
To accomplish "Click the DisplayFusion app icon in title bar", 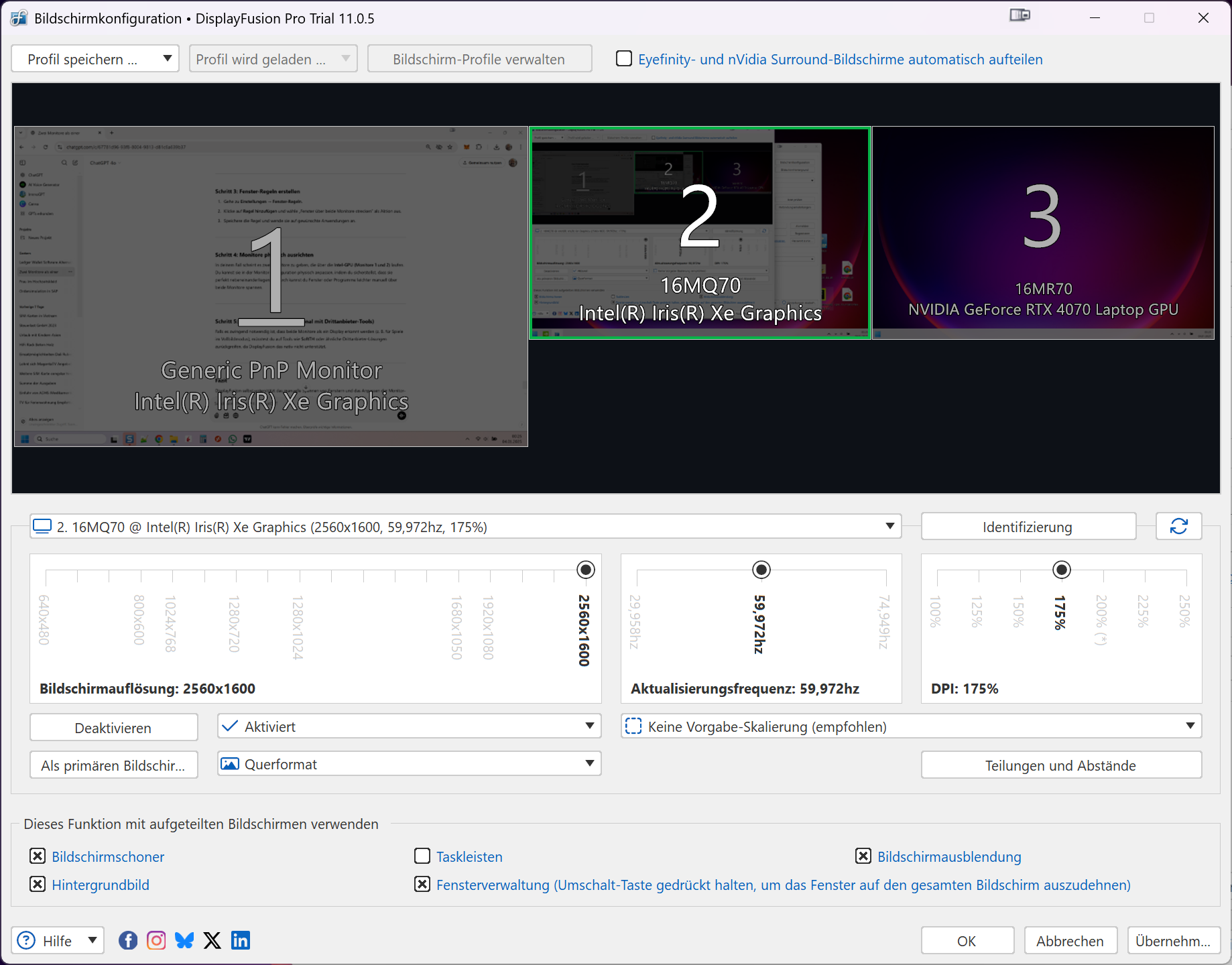I will click(18, 18).
